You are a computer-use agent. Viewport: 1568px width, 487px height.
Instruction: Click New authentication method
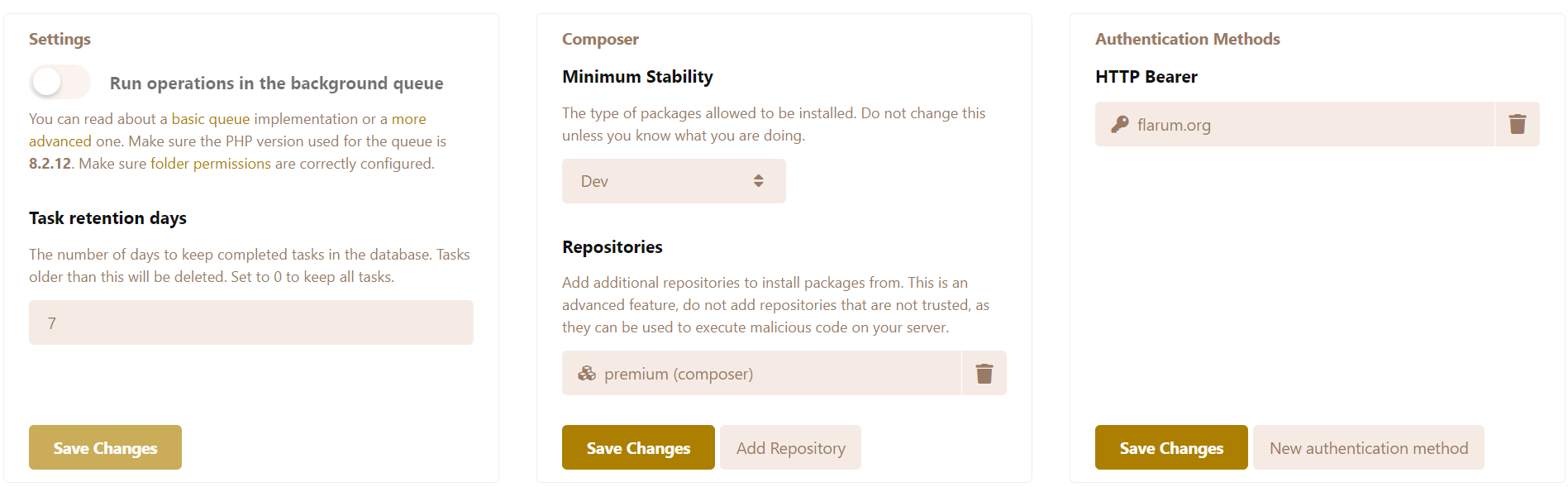[1368, 447]
